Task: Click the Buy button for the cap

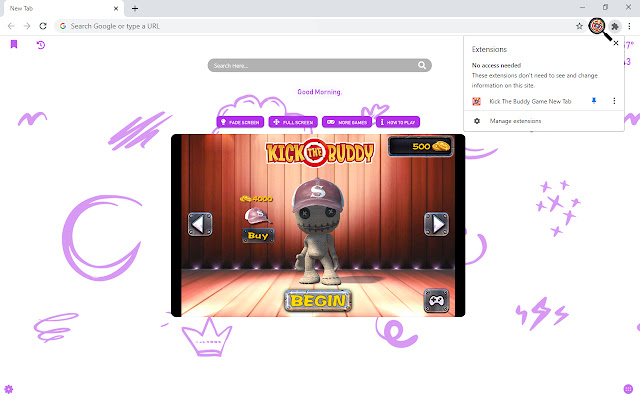Action: (258, 236)
